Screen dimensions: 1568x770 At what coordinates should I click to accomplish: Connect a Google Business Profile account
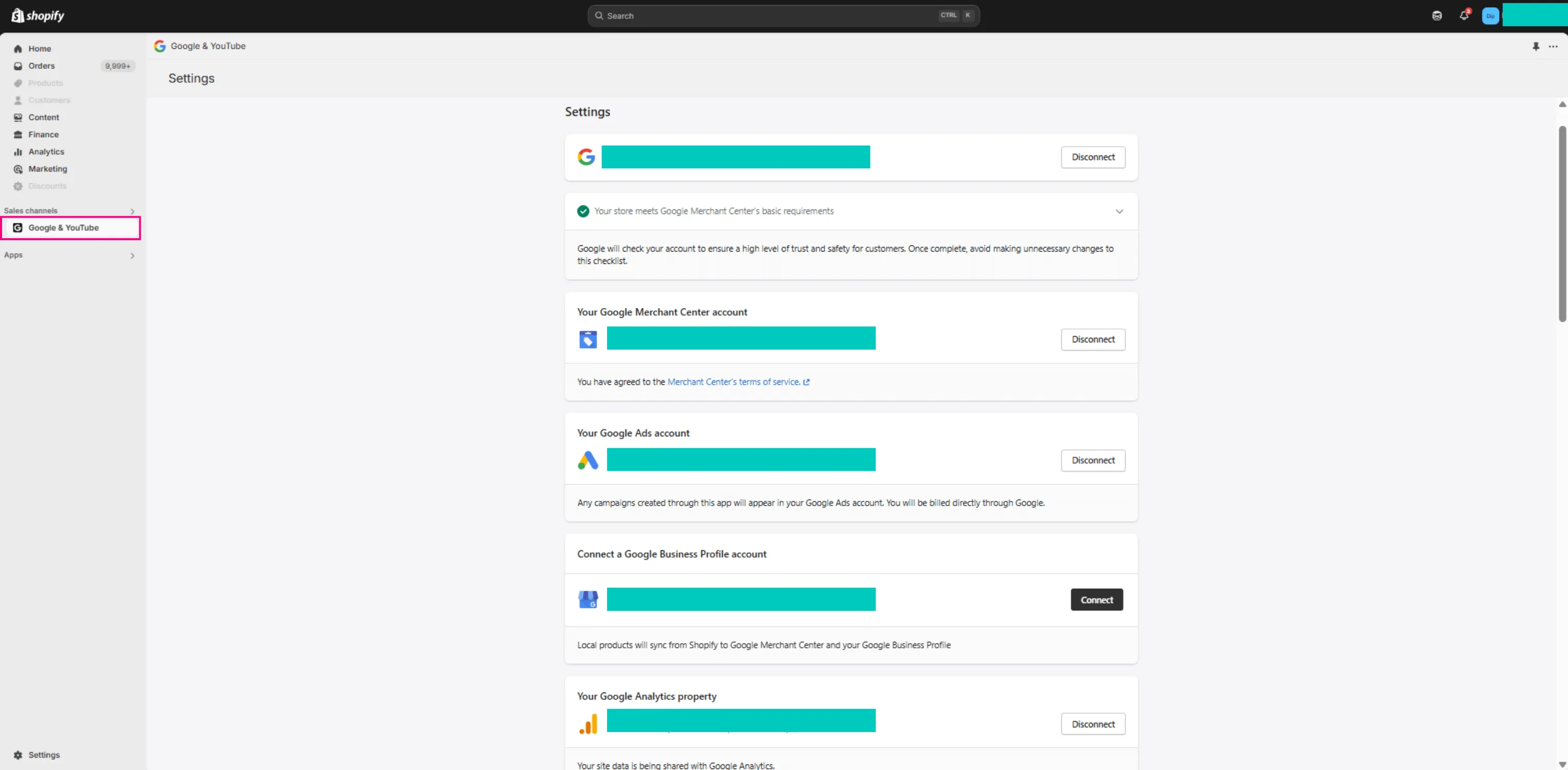(1096, 600)
